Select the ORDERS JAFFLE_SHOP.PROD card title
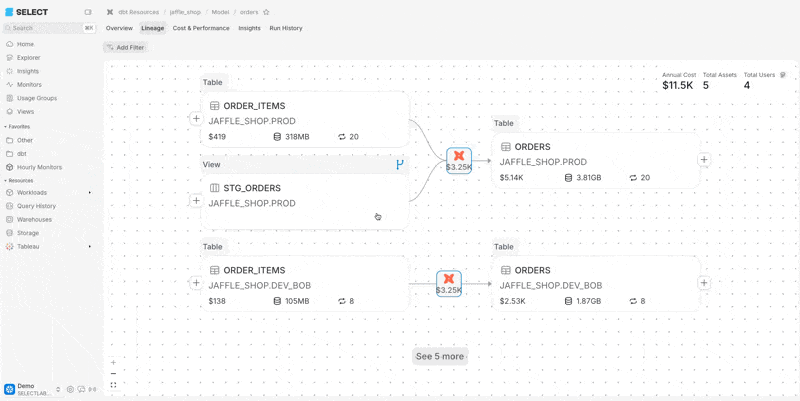The height and width of the screenshot is (401, 800). tap(533, 147)
